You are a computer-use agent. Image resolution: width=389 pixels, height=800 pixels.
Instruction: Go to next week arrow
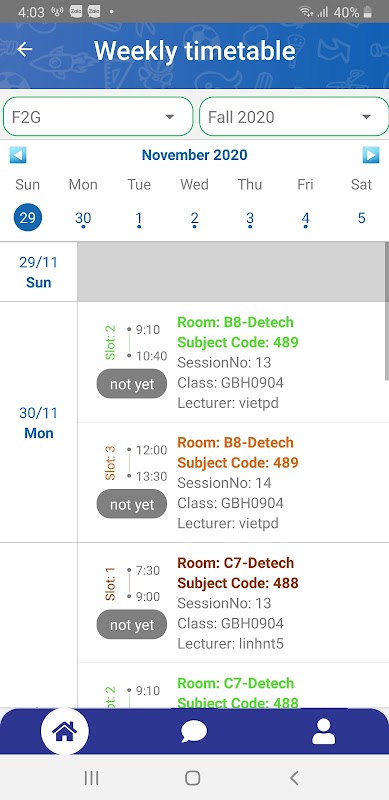(371, 155)
